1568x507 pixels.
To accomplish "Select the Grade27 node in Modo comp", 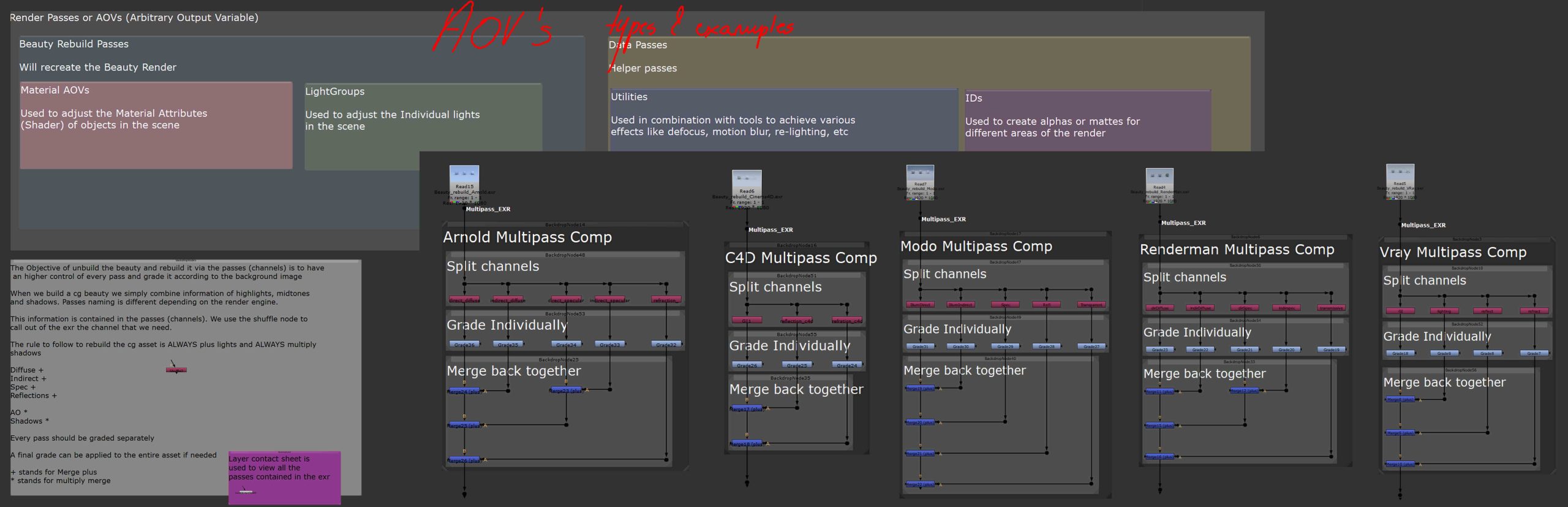I will (x=1091, y=346).
